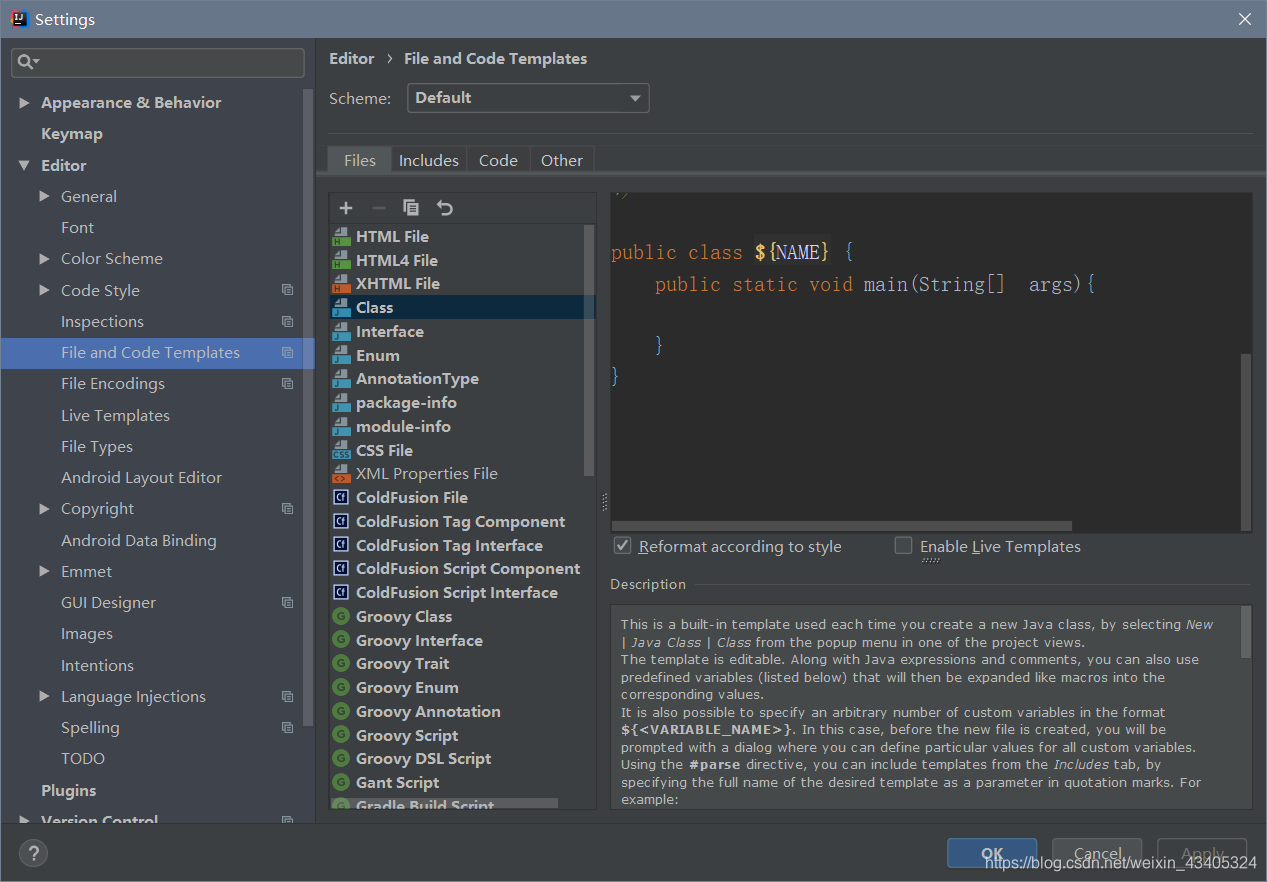
Task: Switch to the Code tab
Action: [x=498, y=160]
